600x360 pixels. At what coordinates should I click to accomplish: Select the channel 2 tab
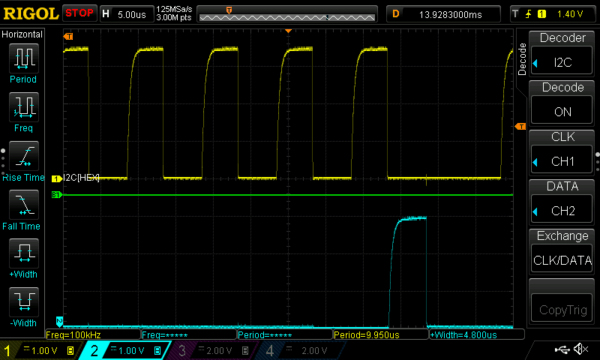click(124, 350)
